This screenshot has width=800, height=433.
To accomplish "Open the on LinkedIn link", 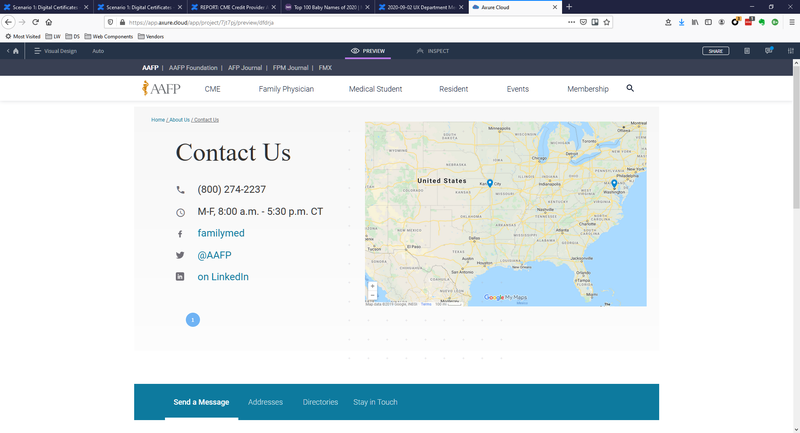I will (x=223, y=277).
